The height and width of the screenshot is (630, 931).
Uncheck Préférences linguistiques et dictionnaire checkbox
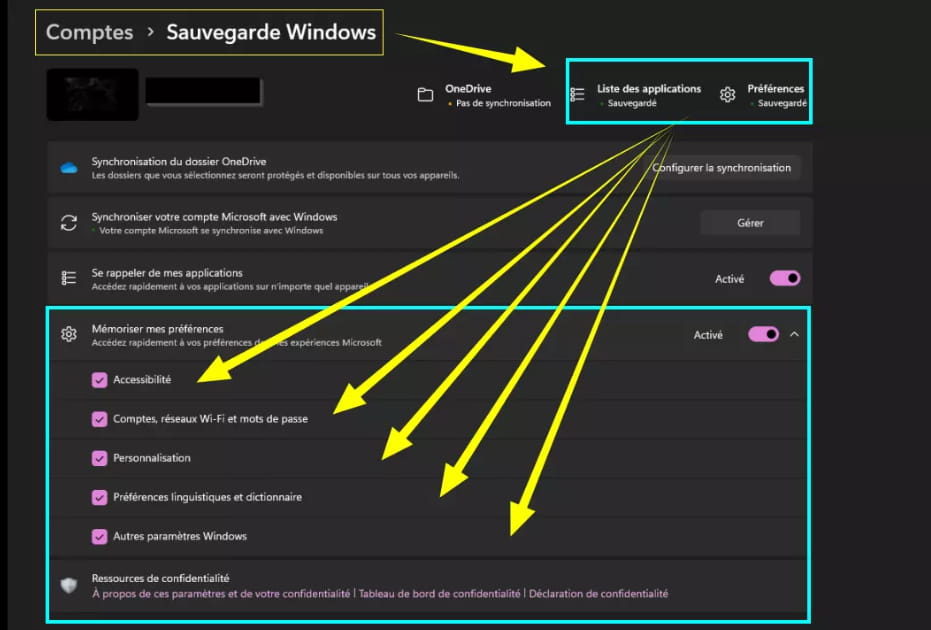point(99,498)
